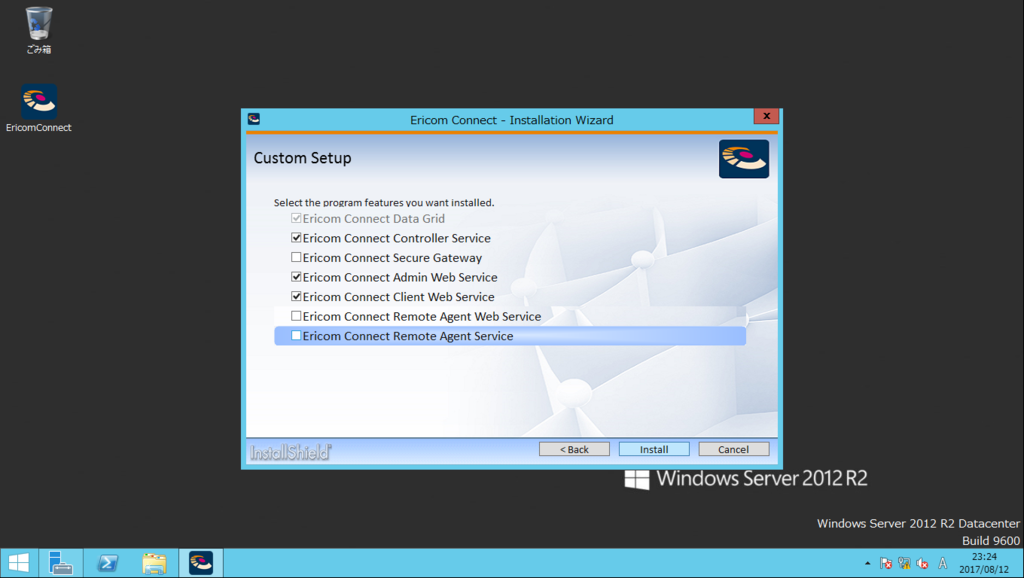Image resolution: width=1024 pixels, height=578 pixels.
Task: Click the network status tray icon
Action: pyautogui.click(x=904, y=563)
